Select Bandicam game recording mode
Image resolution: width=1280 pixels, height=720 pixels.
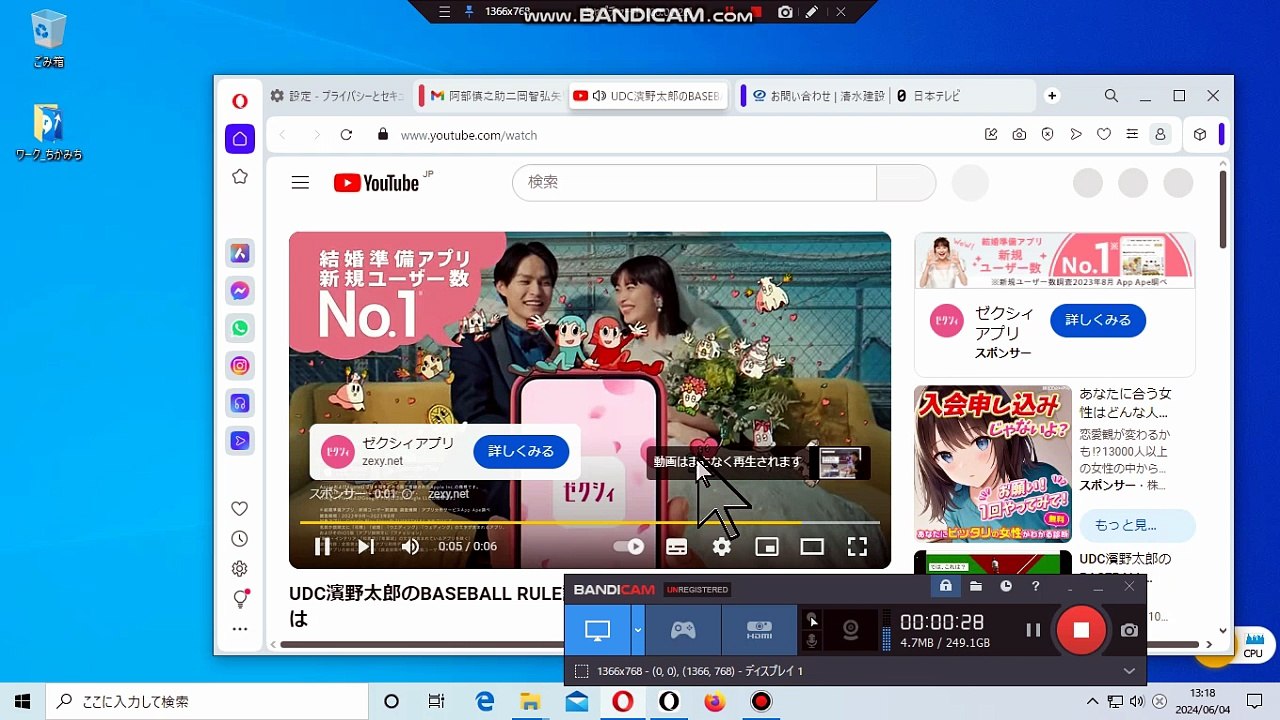coord(683,630)
